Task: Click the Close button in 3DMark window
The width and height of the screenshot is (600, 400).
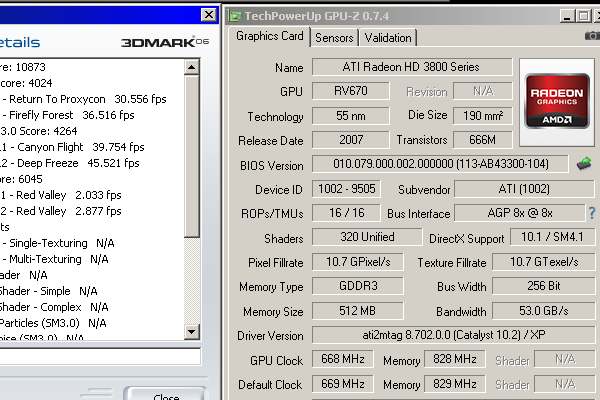Action: [166, 394]
